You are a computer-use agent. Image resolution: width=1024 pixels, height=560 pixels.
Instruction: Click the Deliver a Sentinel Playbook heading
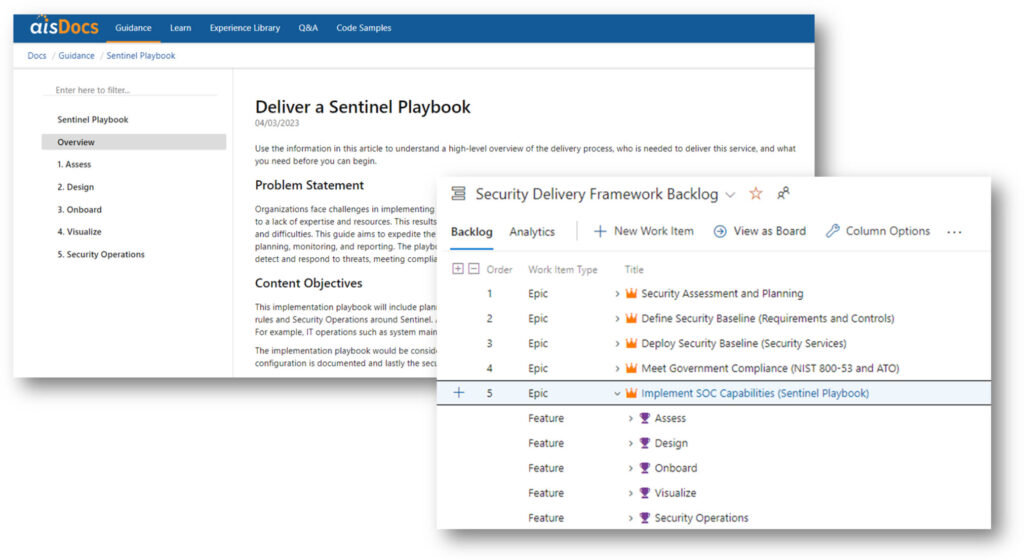[x=362, y=107]
